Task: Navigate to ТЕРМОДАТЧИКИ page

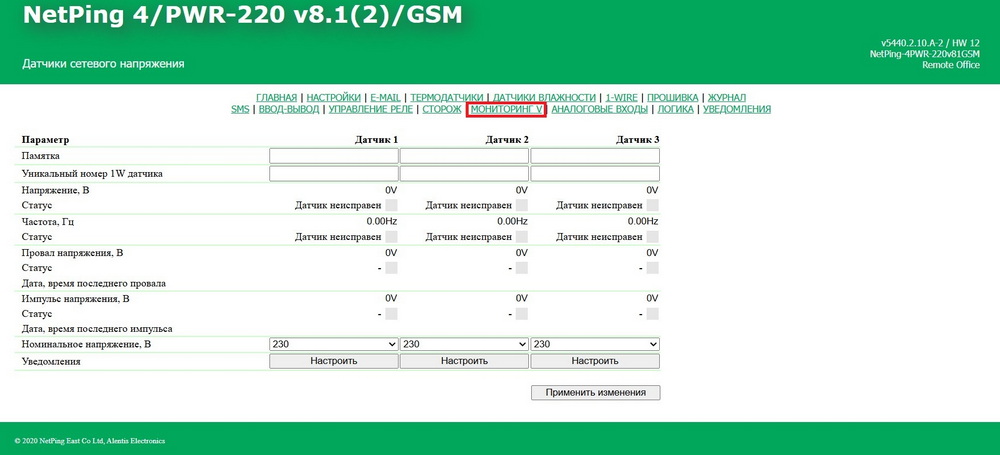Action: (x=446, y=97)
